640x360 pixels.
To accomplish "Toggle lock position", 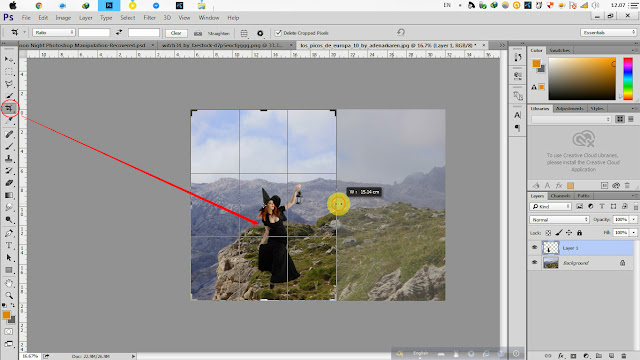I will 569,233.
